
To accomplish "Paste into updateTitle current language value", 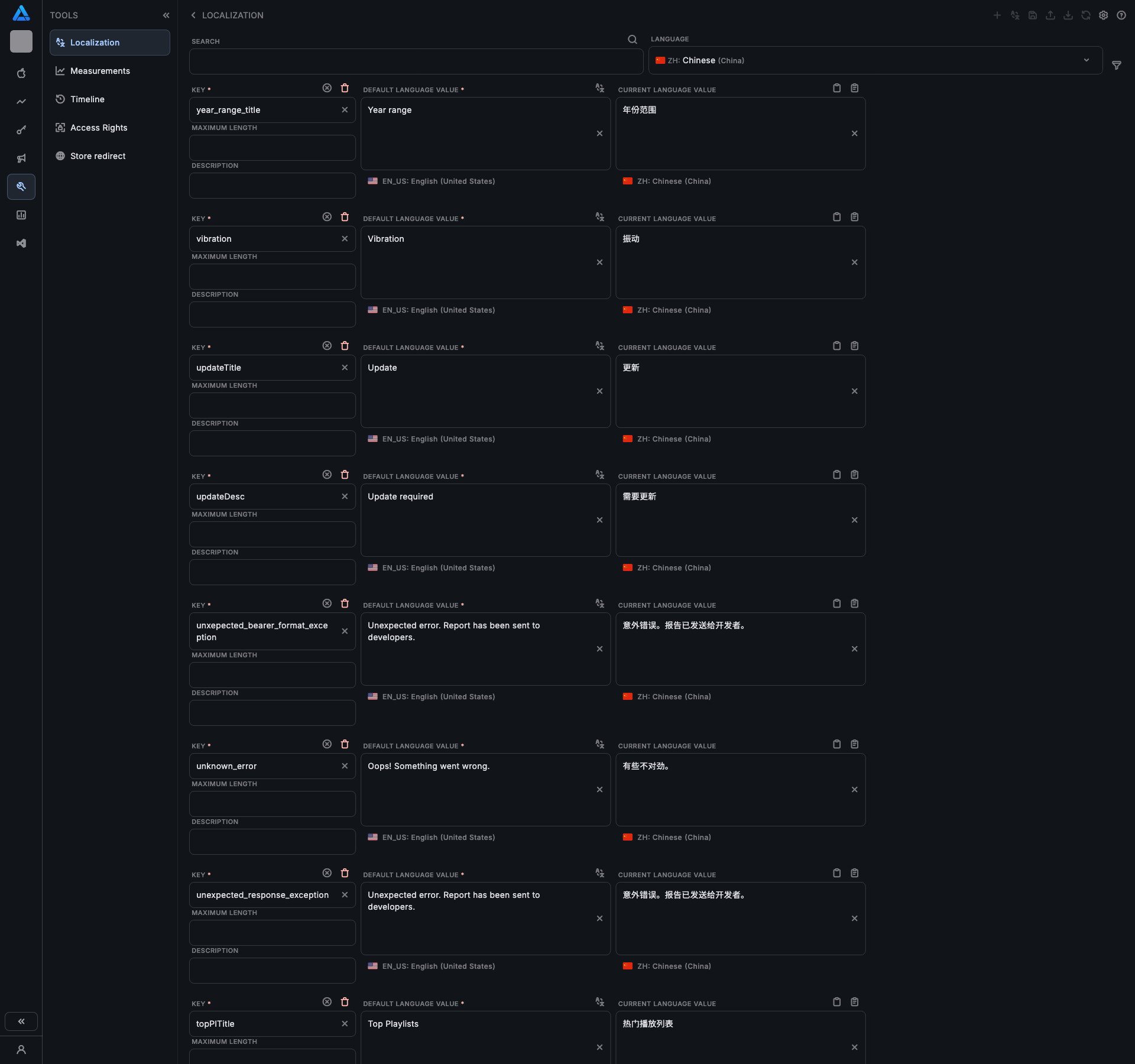I will (854, 346).
